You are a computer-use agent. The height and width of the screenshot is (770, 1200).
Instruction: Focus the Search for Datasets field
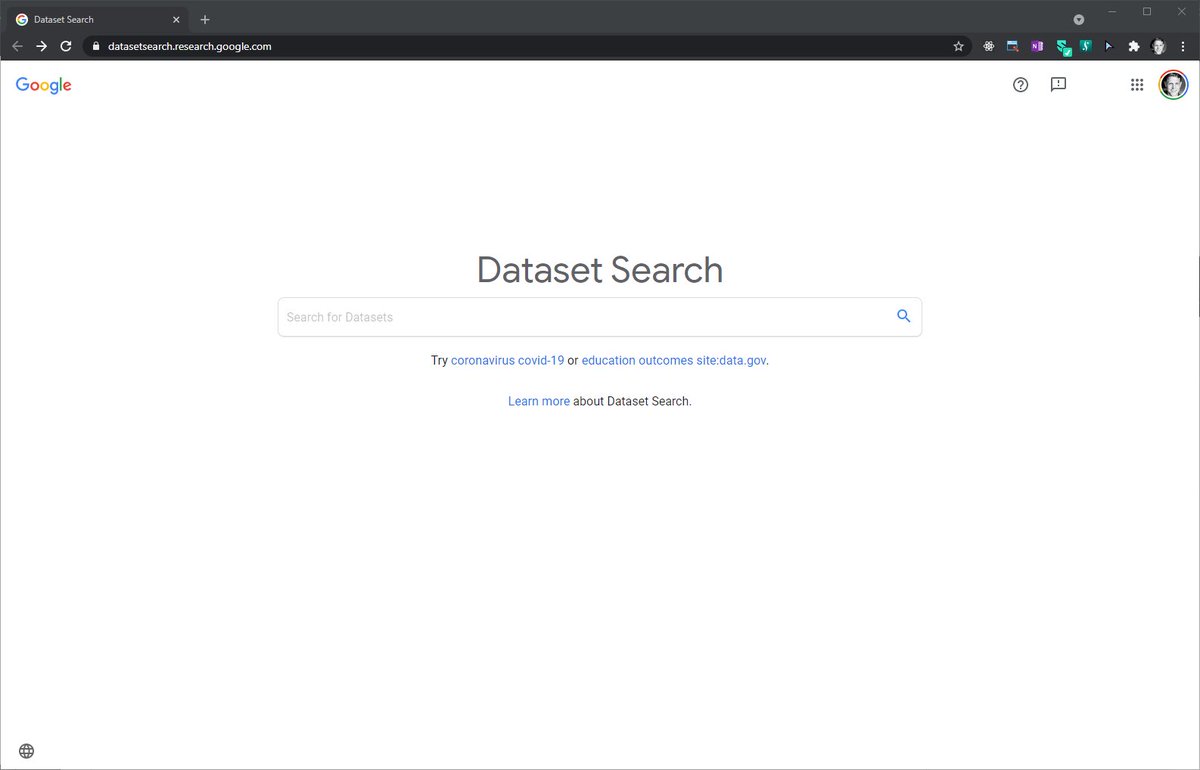coord(600,317)
